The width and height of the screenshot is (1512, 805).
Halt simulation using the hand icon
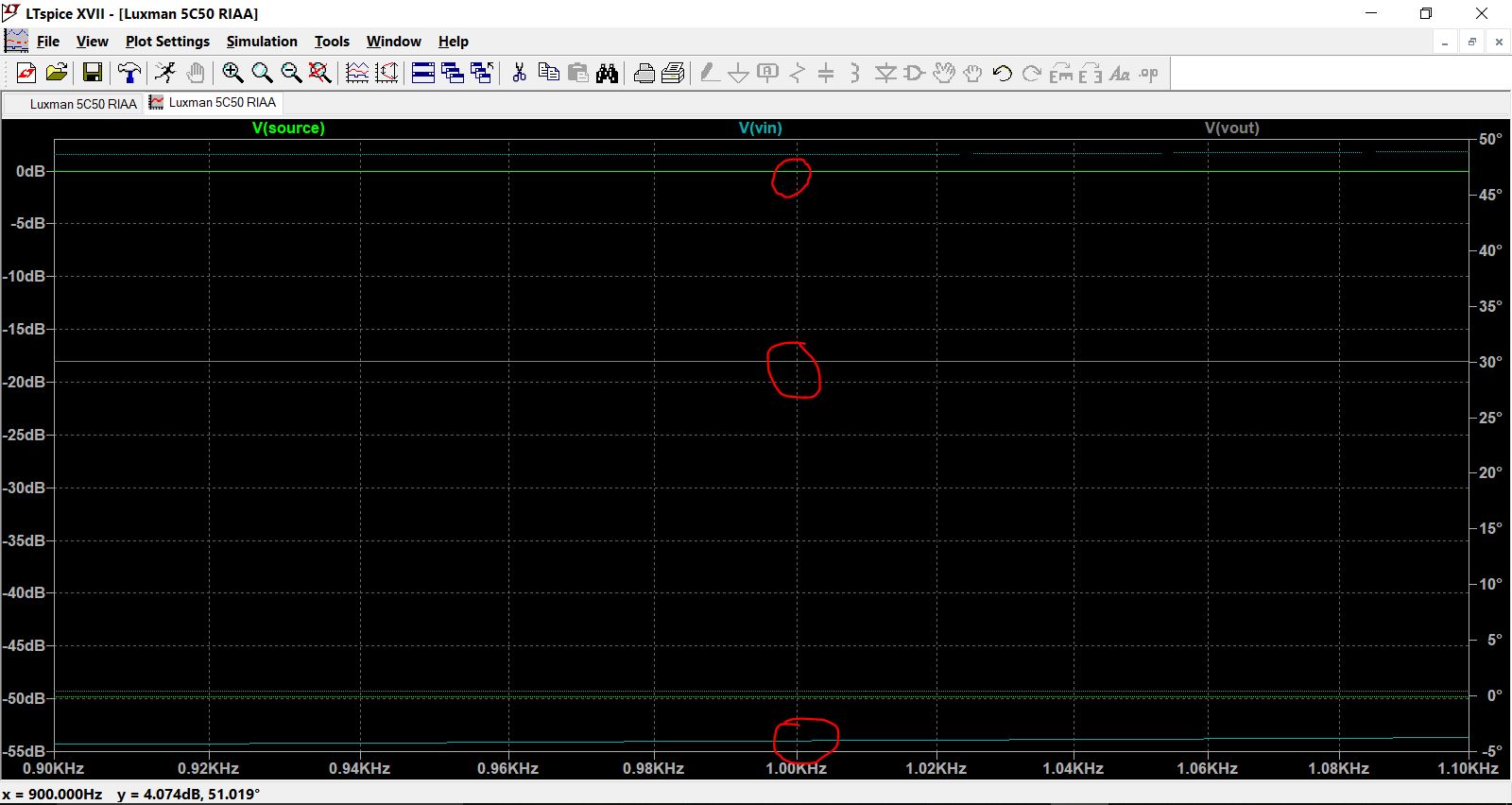pos(195,73)
